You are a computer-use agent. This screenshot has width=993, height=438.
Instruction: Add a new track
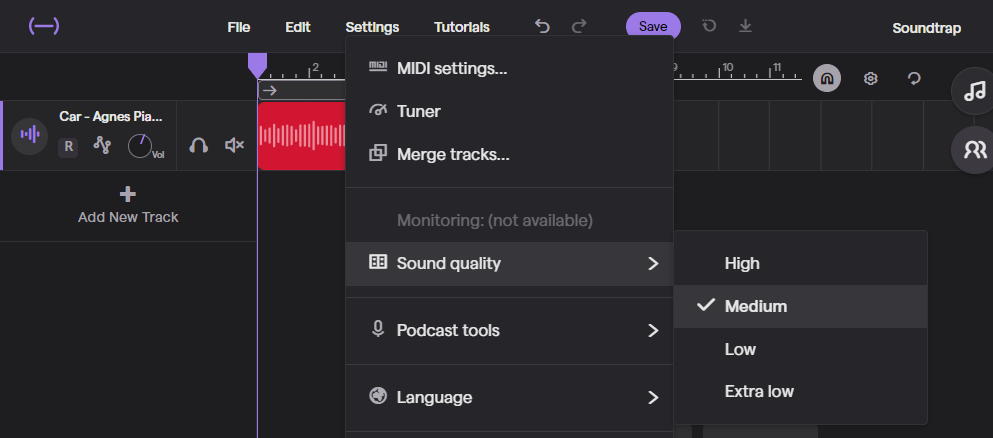[128, 206]
